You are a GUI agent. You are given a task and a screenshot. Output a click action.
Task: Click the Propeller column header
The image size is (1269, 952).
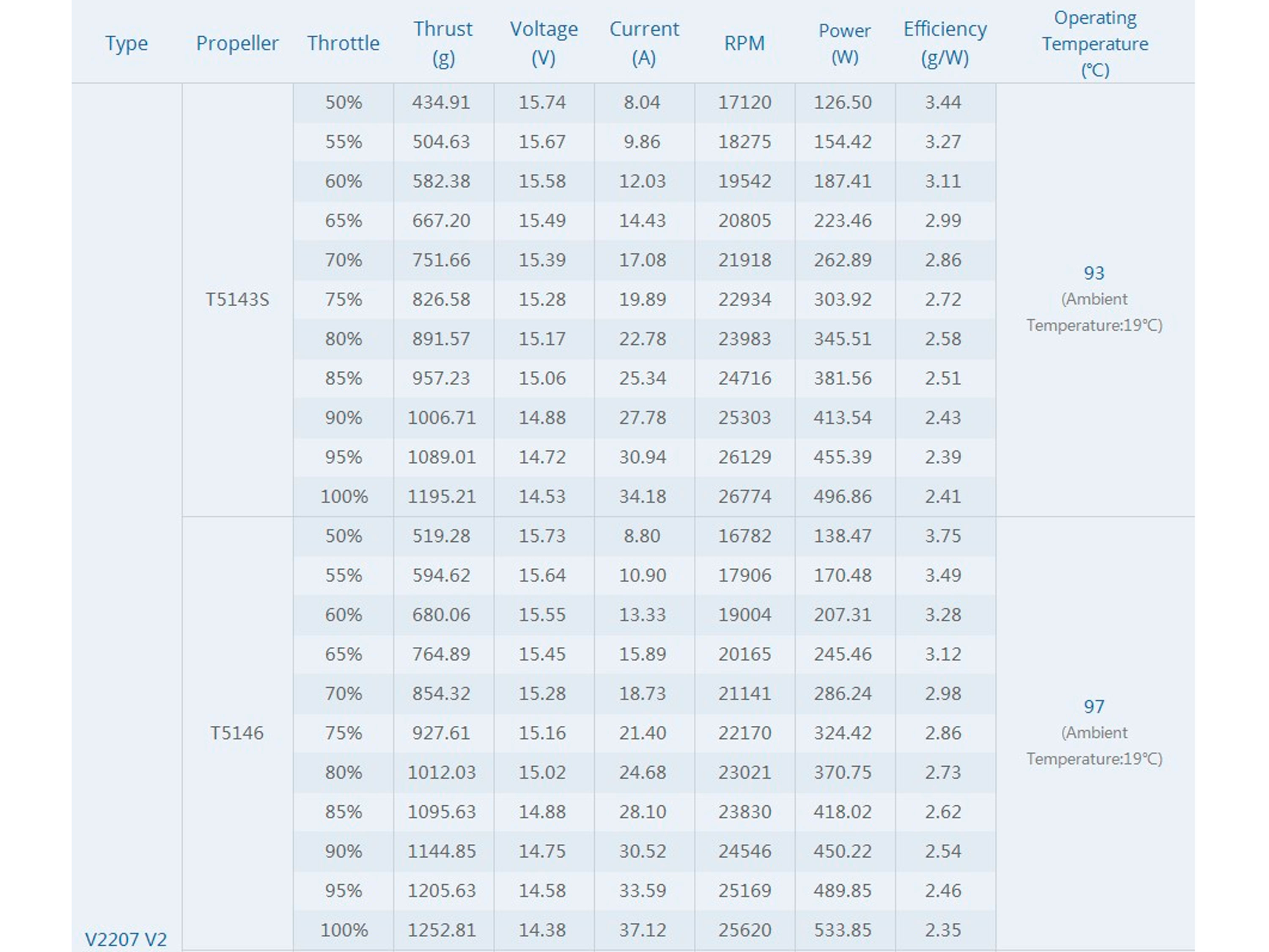237,44
